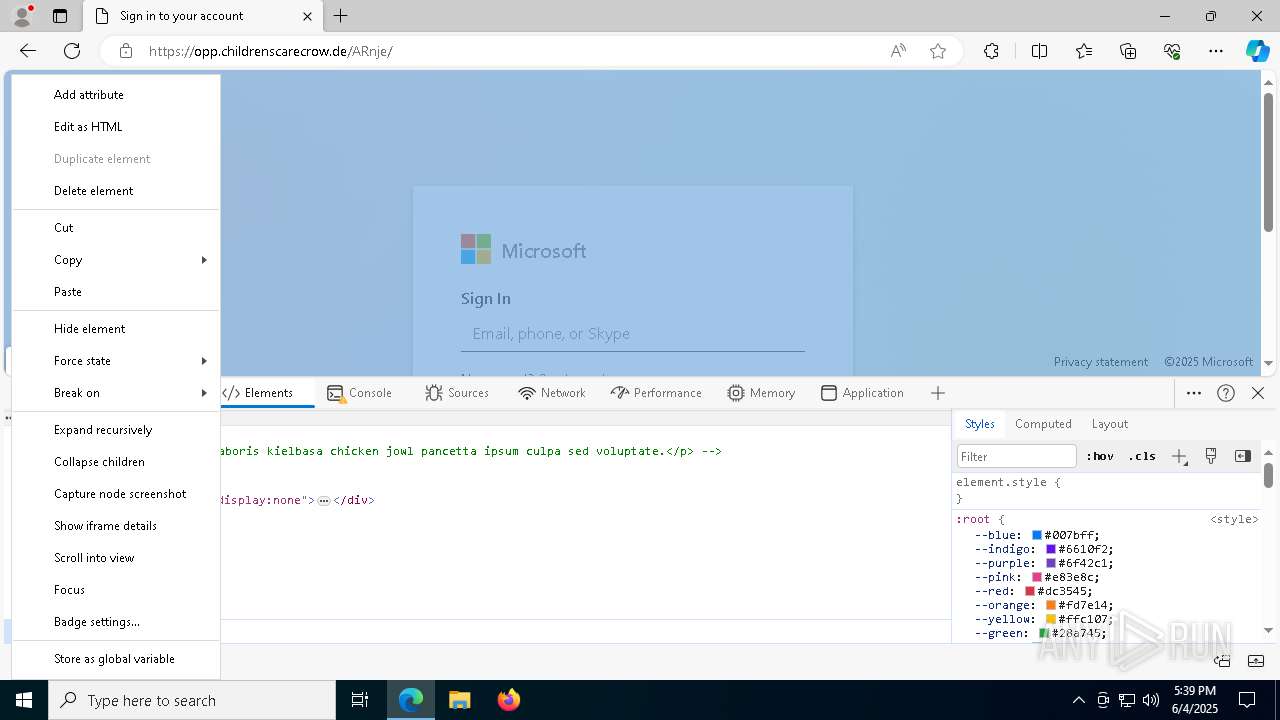Click the Read aloud icon
Screen dimensions: 1280x720
898,51
